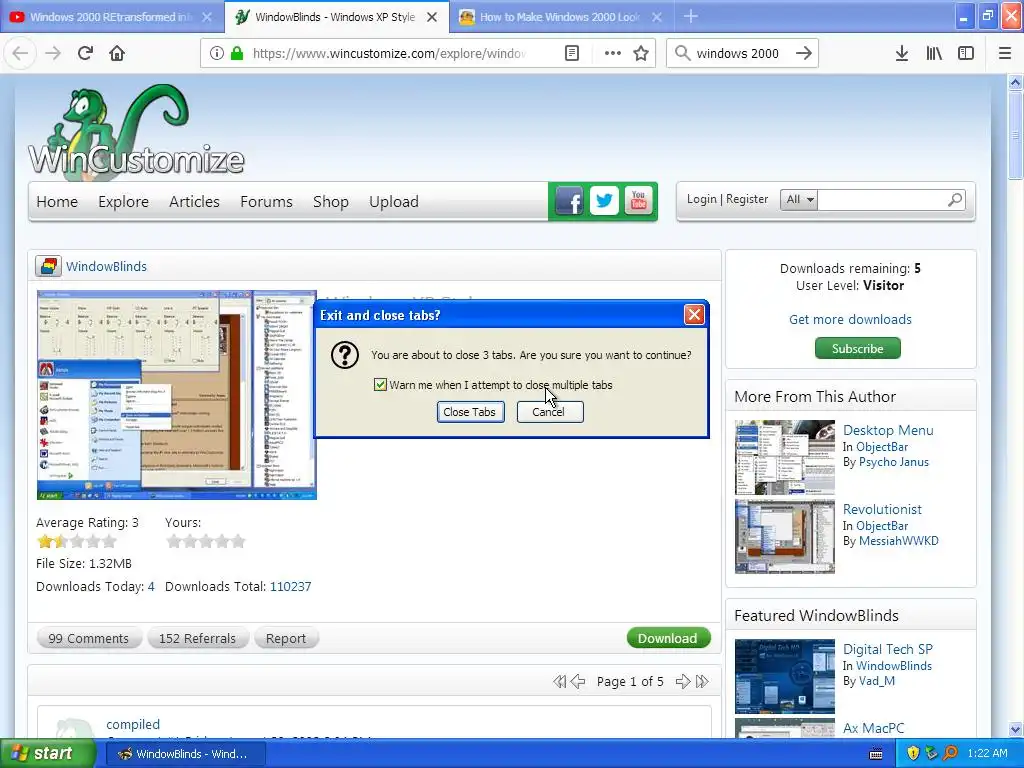1024x768 pixels.
Task: Open the Upload menu item
Action: [x=394, y=202]
